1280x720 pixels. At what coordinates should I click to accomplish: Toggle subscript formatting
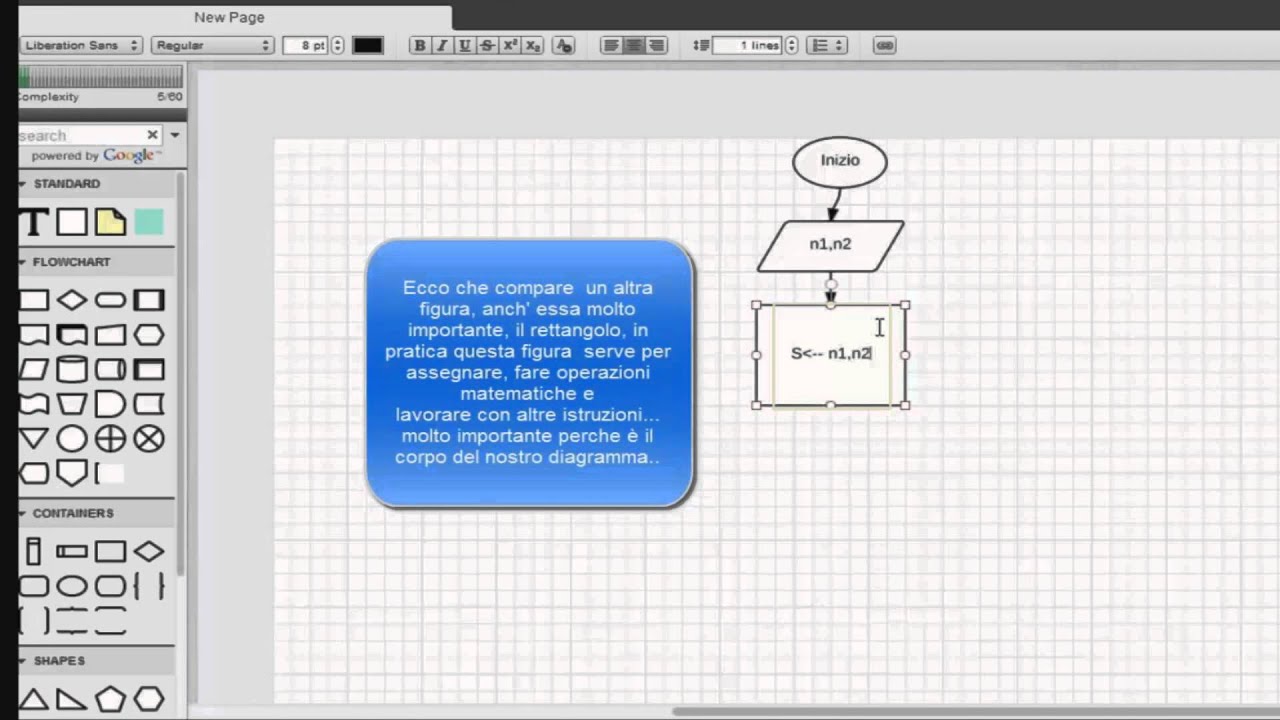(533, 45)
